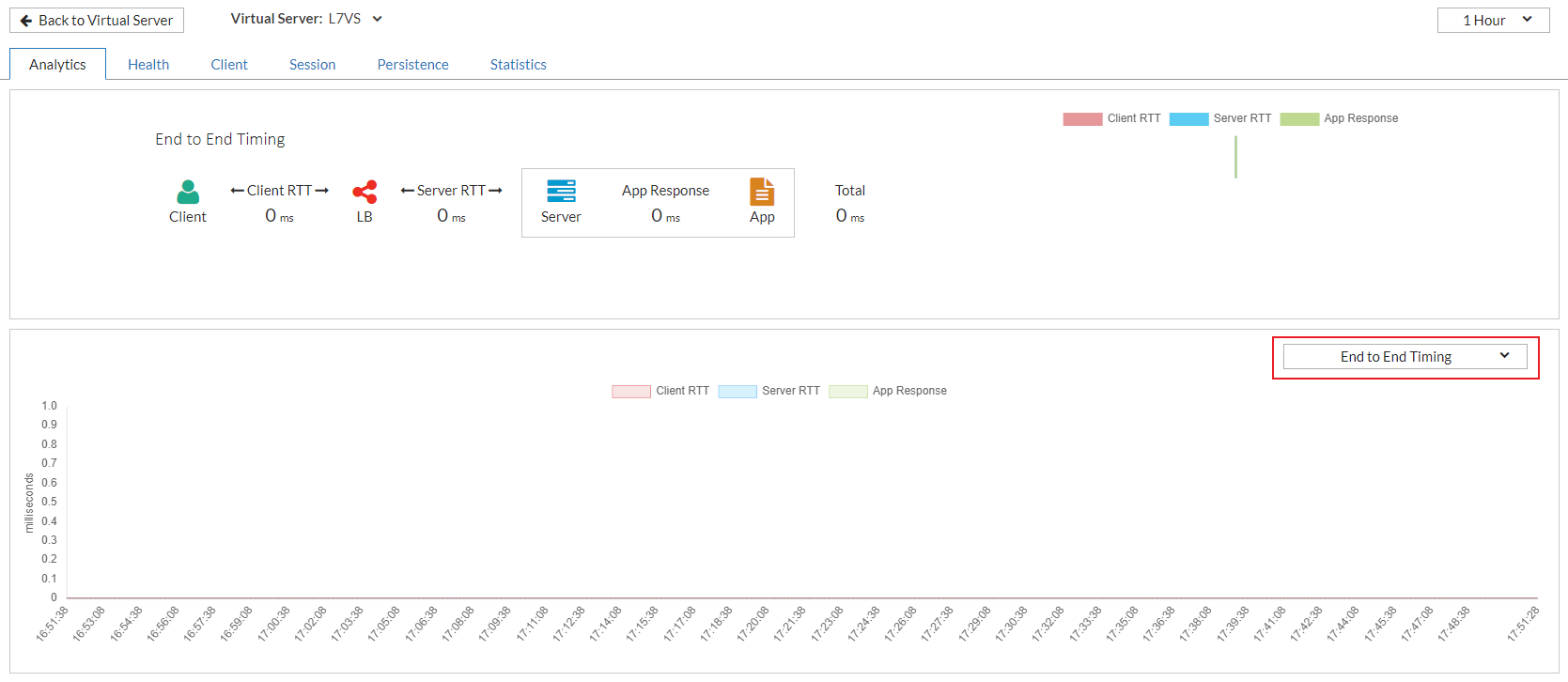Click the green Client user icon
Screen dimensions: 1568x682
click(188, 192)
